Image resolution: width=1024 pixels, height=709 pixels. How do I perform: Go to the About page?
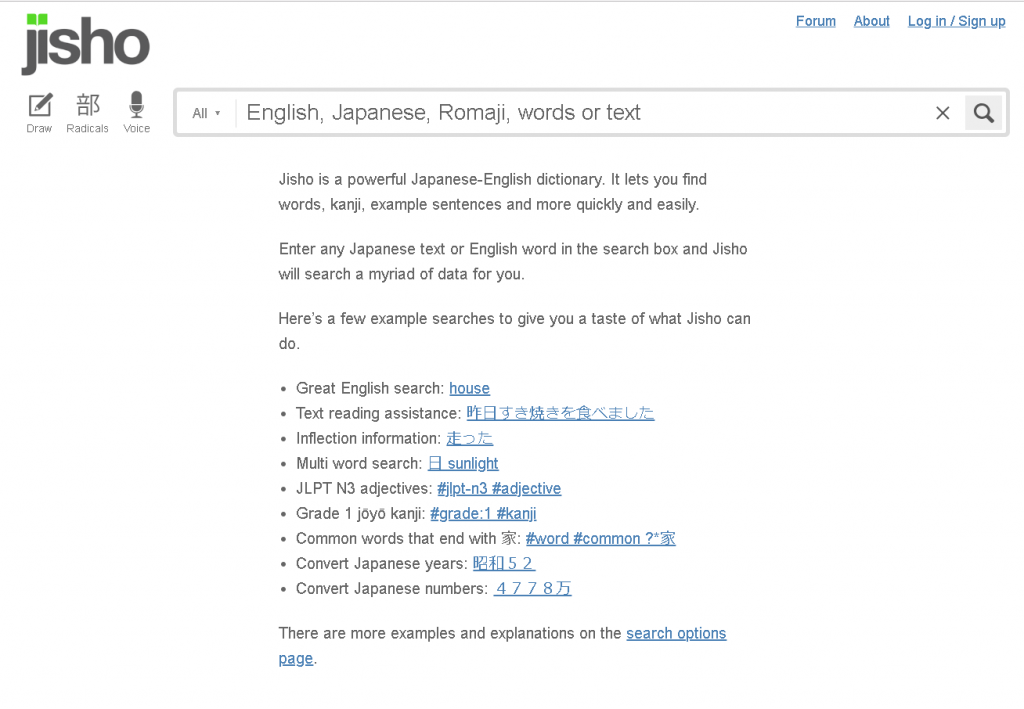(x=871, y=21)
